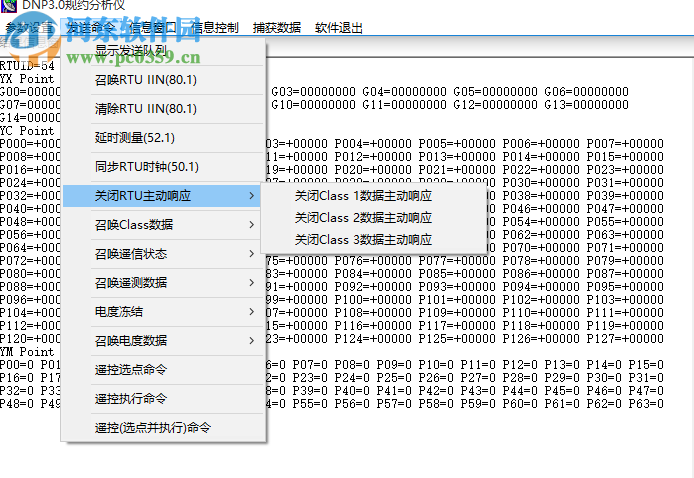Viewport: 694px width, 478px height.
Task: Click value P047=+00000
Action: (625, 209)
